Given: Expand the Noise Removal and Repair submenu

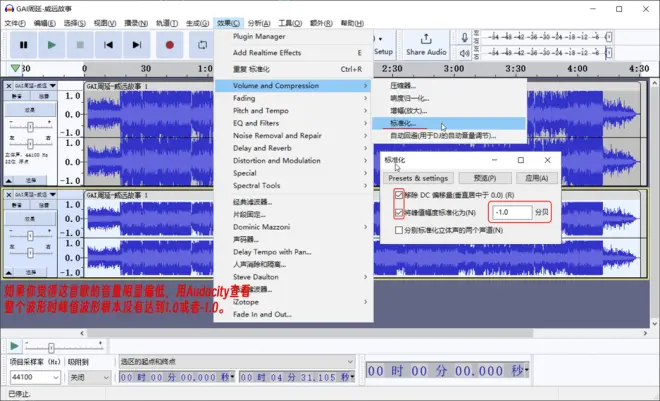Looking at the screenshot, I should [293, 135].
